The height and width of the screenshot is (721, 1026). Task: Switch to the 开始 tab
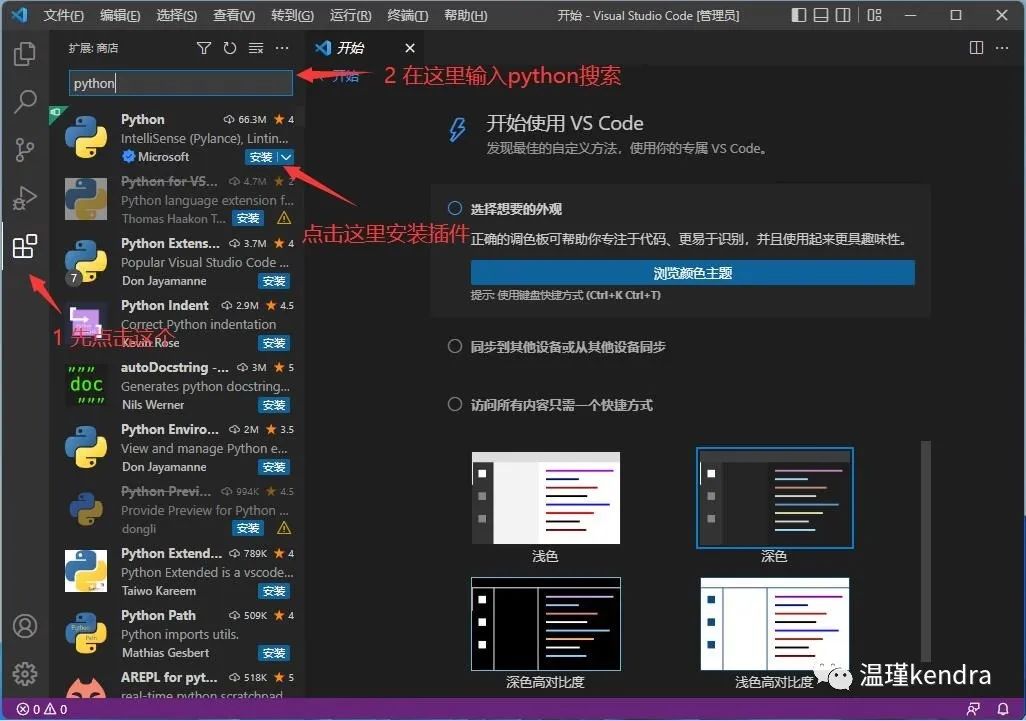tap(347, 47)
